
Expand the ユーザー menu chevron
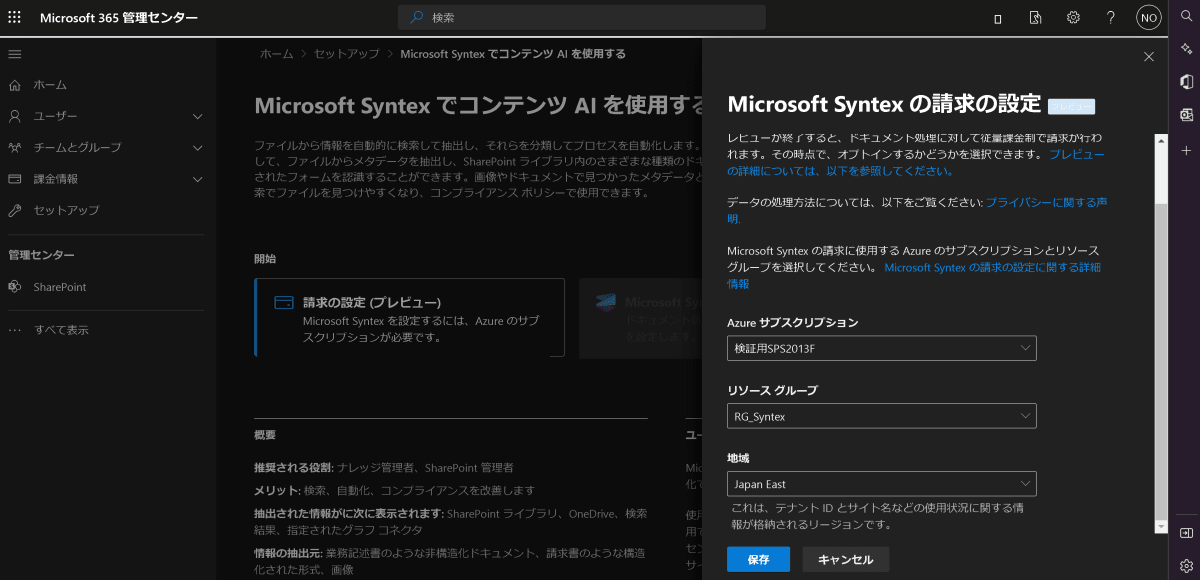tap(197, 116)
